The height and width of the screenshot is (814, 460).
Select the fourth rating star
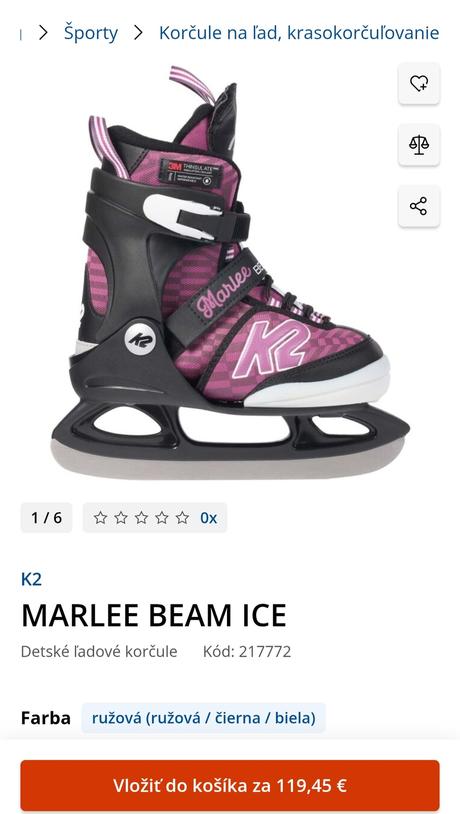(162, 518)
